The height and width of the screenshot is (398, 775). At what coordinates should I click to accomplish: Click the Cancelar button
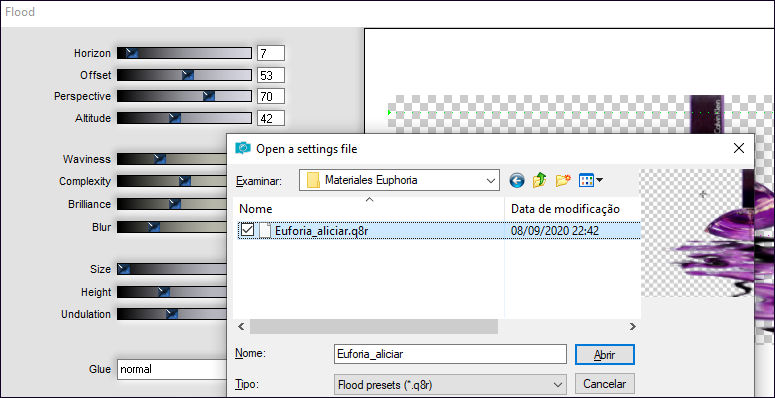pyautogui.click(x=604, y=384)
